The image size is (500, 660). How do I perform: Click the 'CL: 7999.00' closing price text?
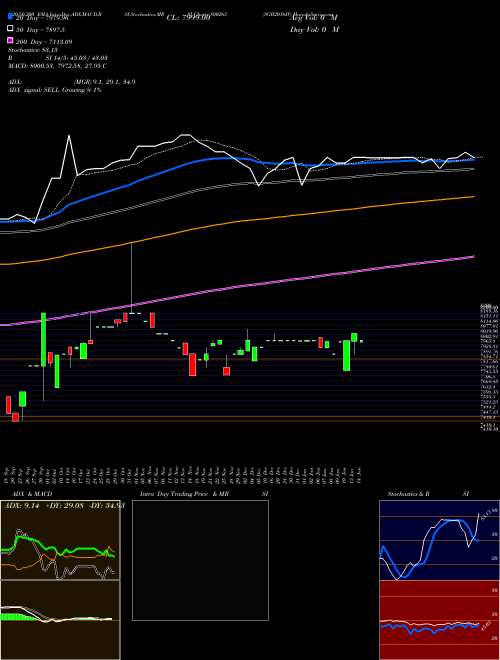188,18
